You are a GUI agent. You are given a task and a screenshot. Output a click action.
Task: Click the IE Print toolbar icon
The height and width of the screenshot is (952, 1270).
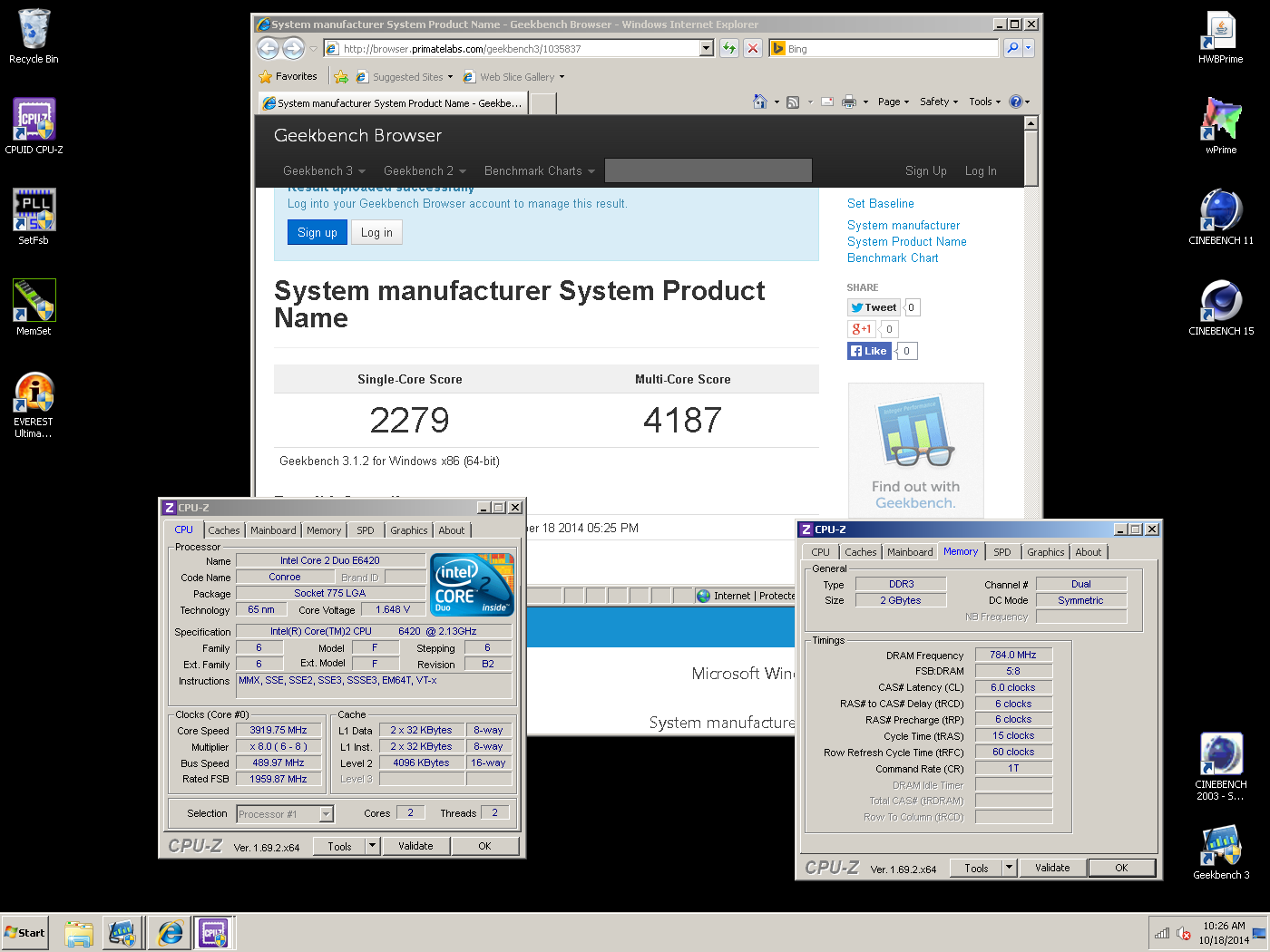pos(849,102)
